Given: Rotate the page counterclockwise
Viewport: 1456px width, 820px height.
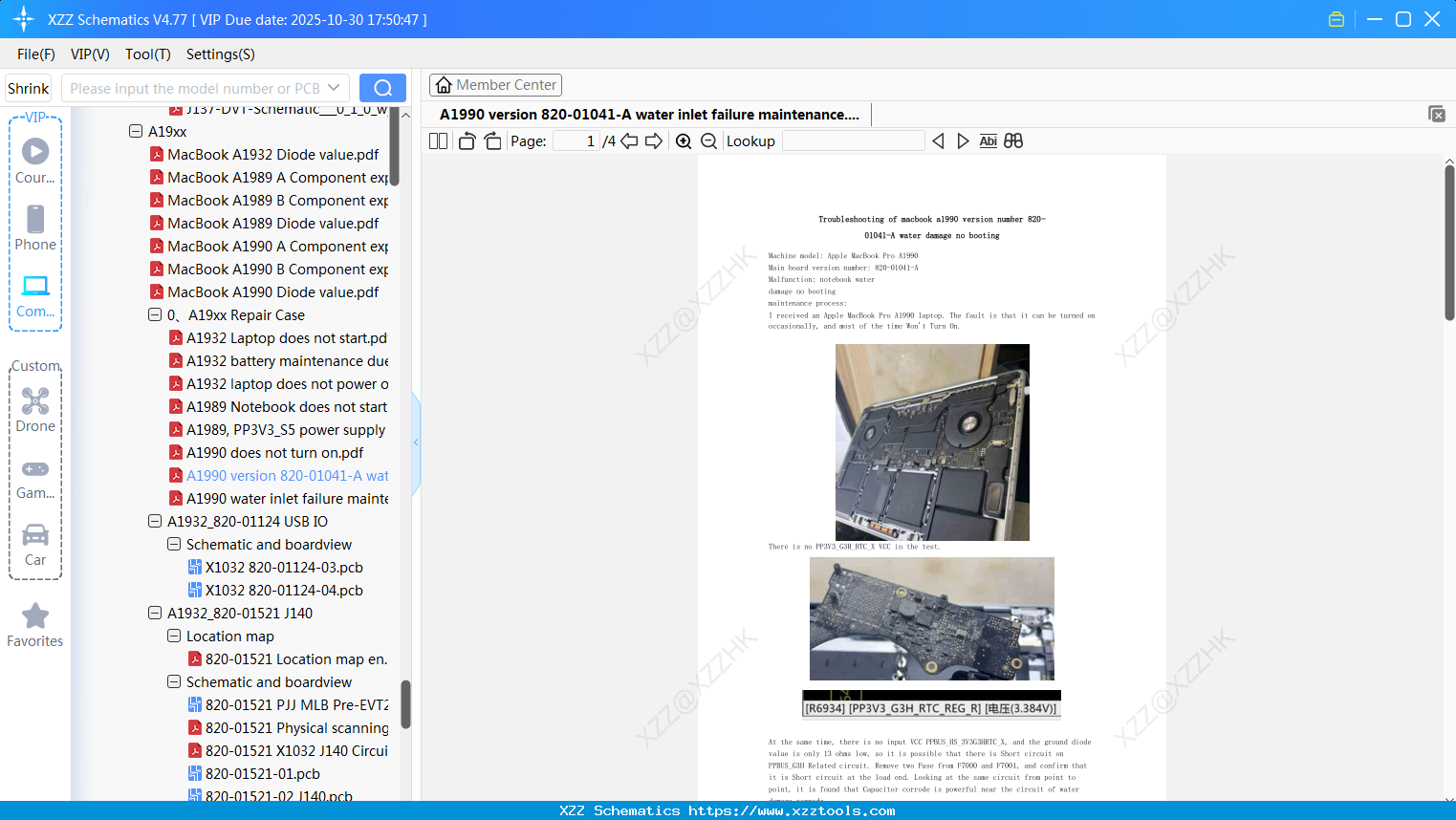Looking at the screenshot, I should click(x=467, y=141).
